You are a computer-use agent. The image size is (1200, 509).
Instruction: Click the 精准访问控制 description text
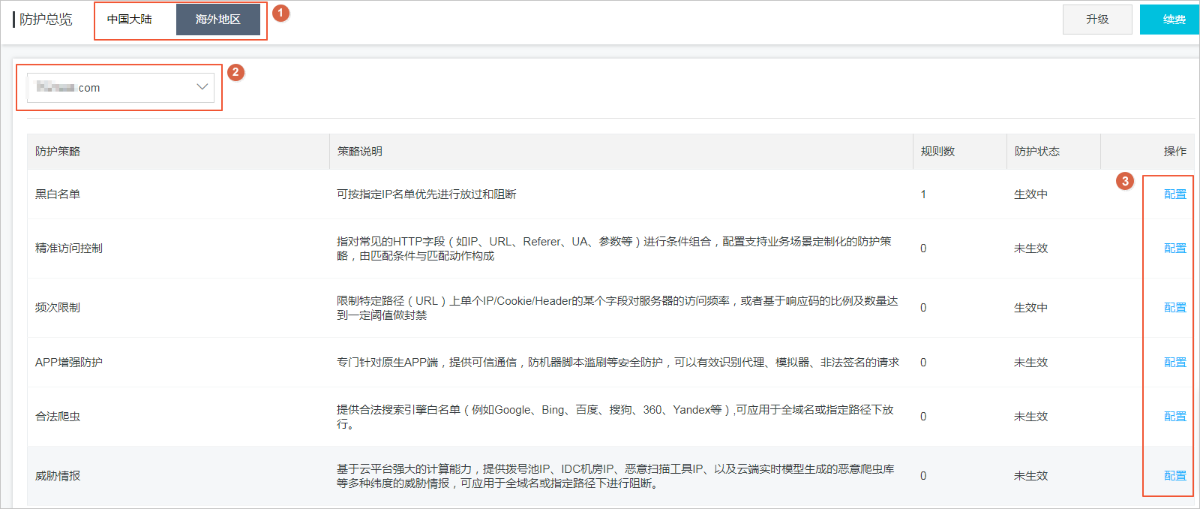click(614, 248)
